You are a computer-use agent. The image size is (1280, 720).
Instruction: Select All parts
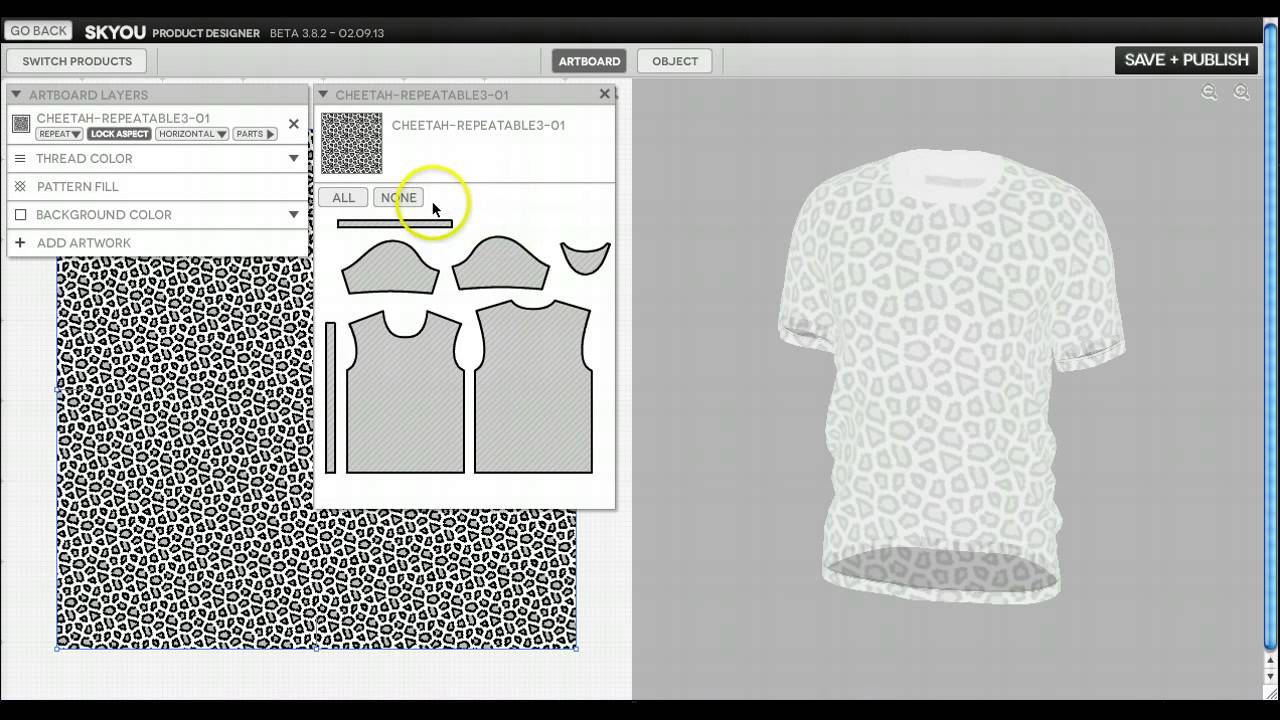coord(343,198)
